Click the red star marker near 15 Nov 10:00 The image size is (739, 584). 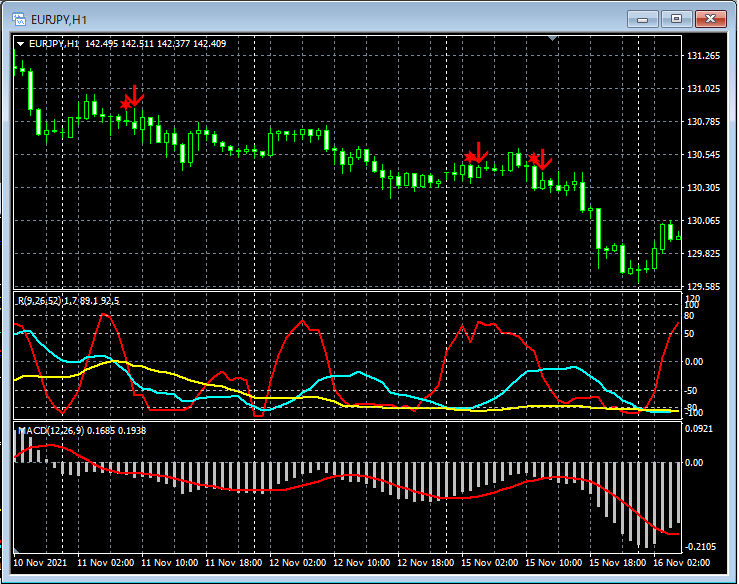point(534,159)
